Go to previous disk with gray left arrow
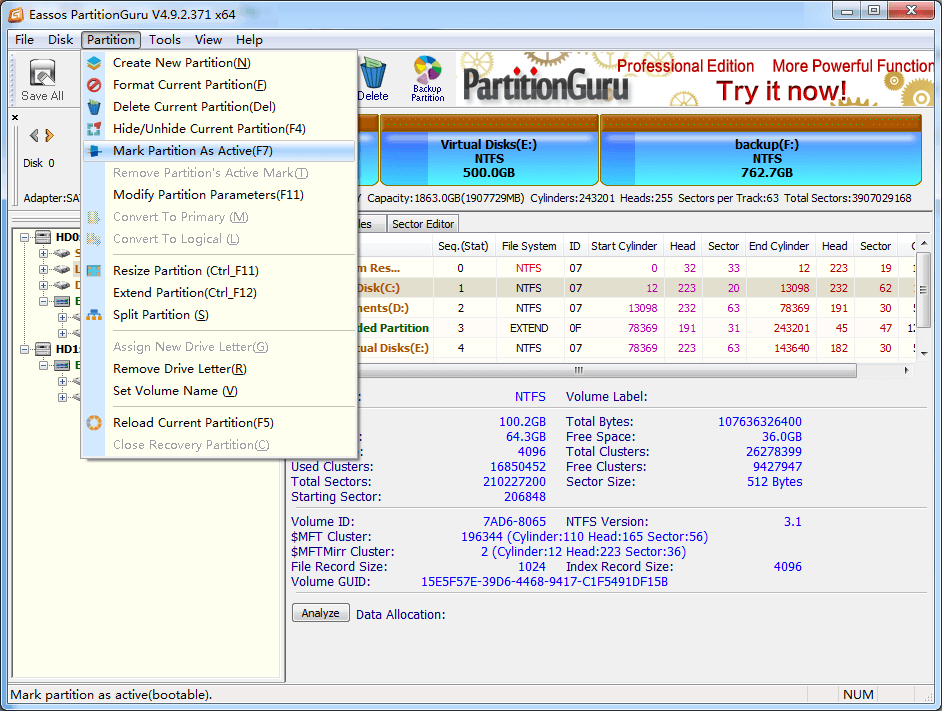This screenshot has height=711, width=942. (x=34, y=135)
